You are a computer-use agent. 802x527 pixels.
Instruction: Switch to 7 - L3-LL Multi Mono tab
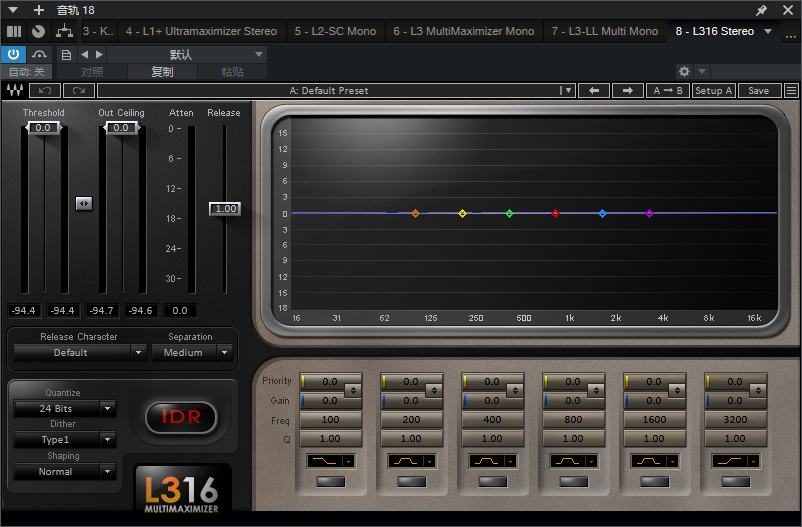click(605, 31)
